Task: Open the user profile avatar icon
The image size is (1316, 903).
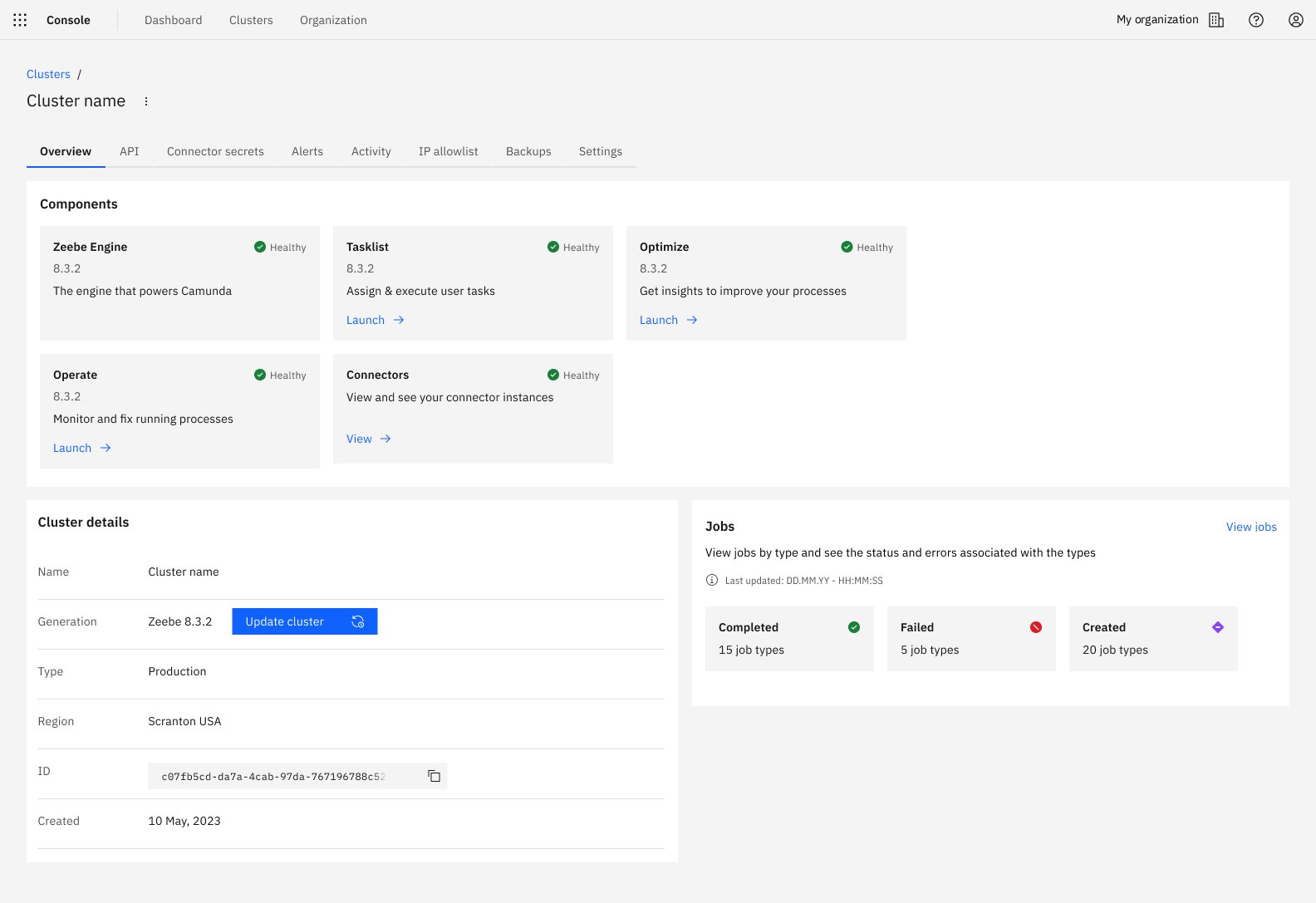Action: (1295, 20)
